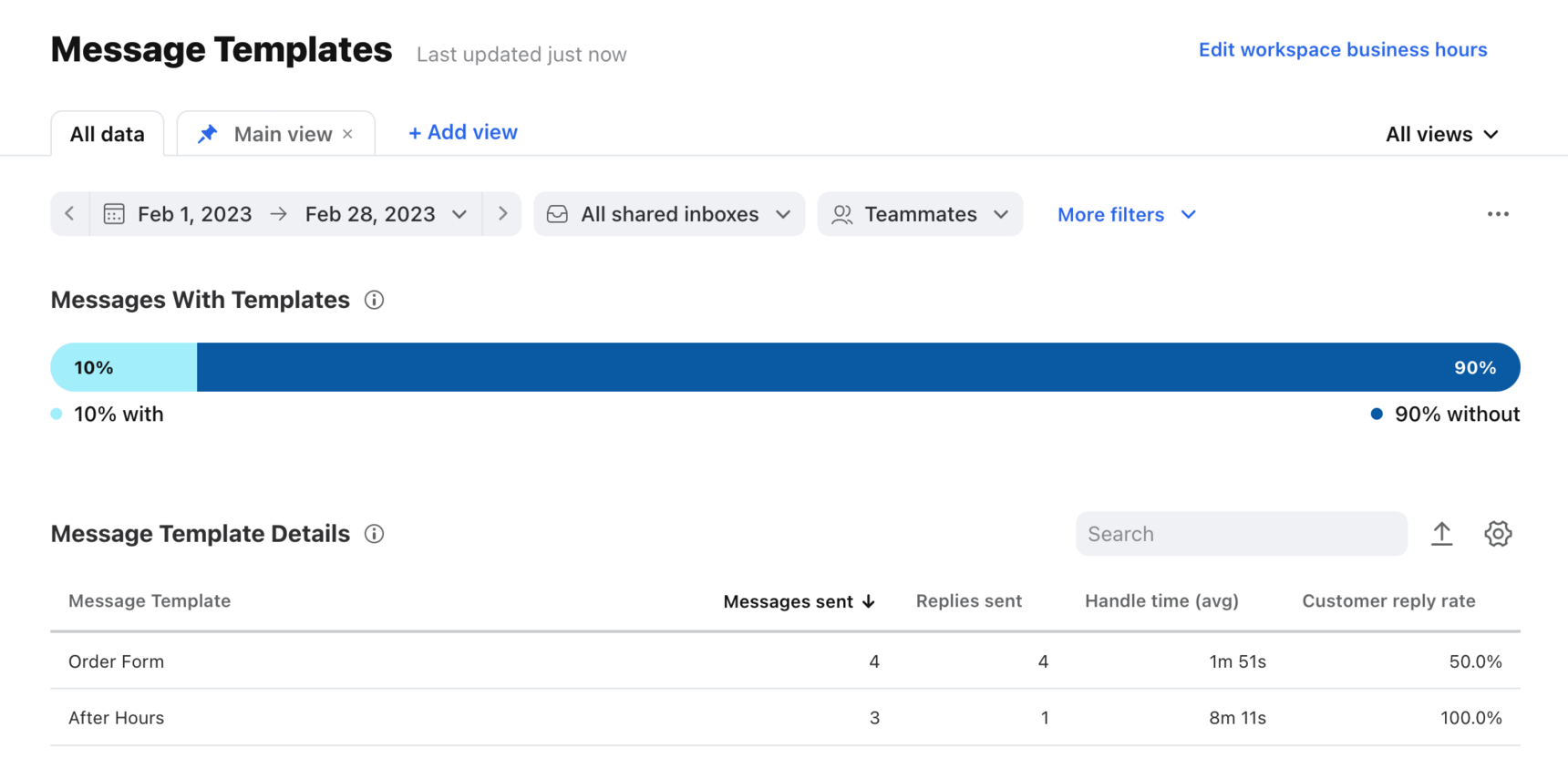Viewport: 1568px width, 758px height.
Task: Click + Add view
Action: 463,132
